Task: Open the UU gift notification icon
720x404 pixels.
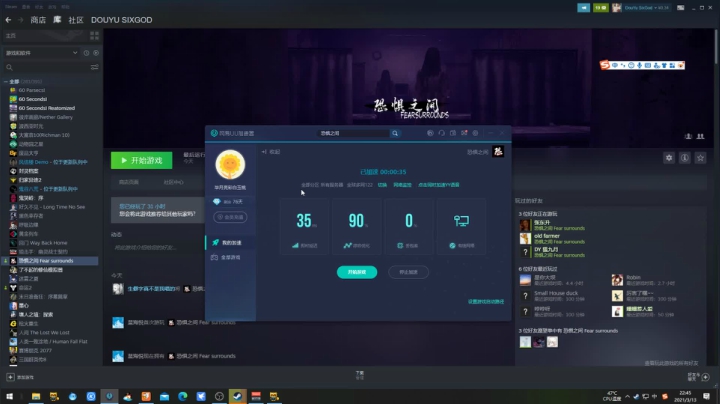Action: 464,133
